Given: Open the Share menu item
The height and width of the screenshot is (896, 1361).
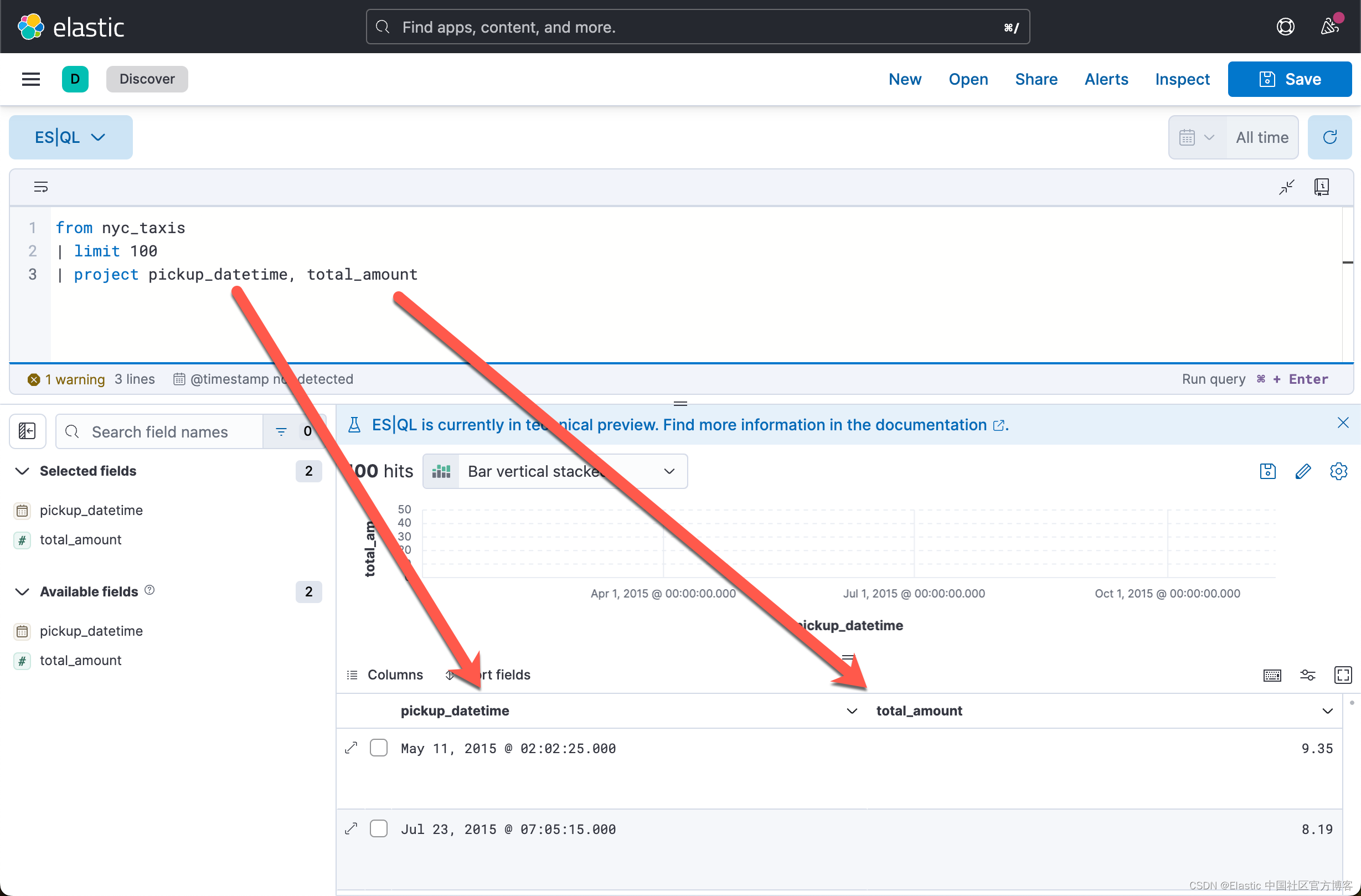Looking at the screenshot, I should tap(1035, 79).
